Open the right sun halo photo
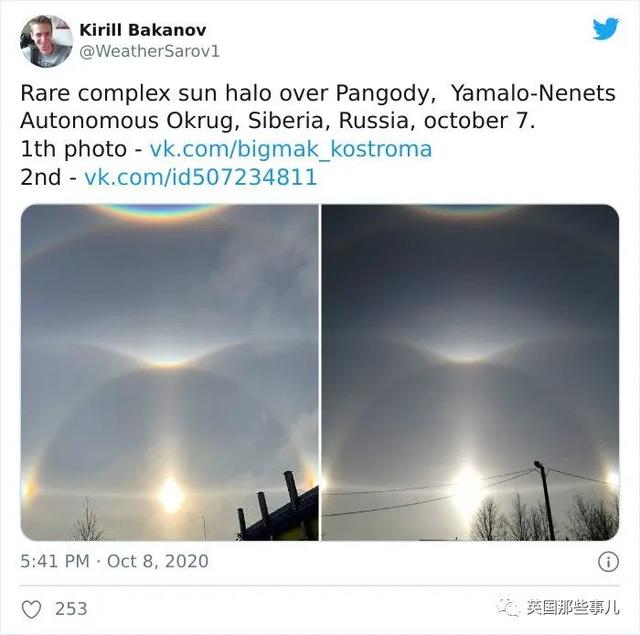 pos(470,373)
